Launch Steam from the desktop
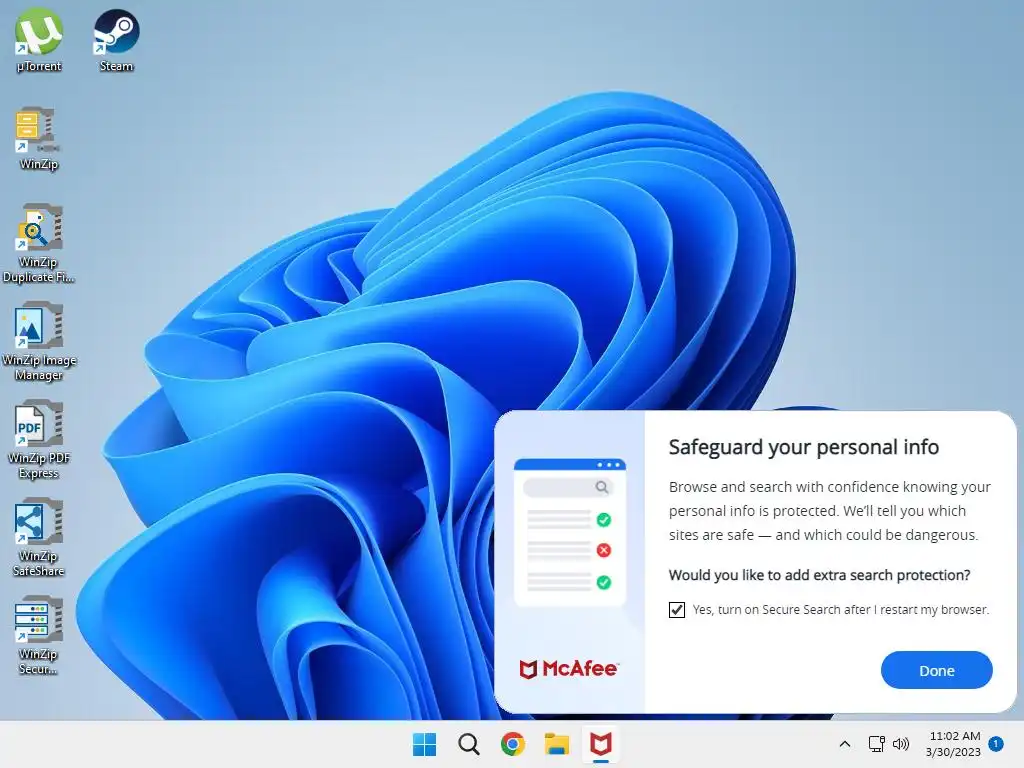This screenshot has width=1024, height=768. (x=116, y=40)
